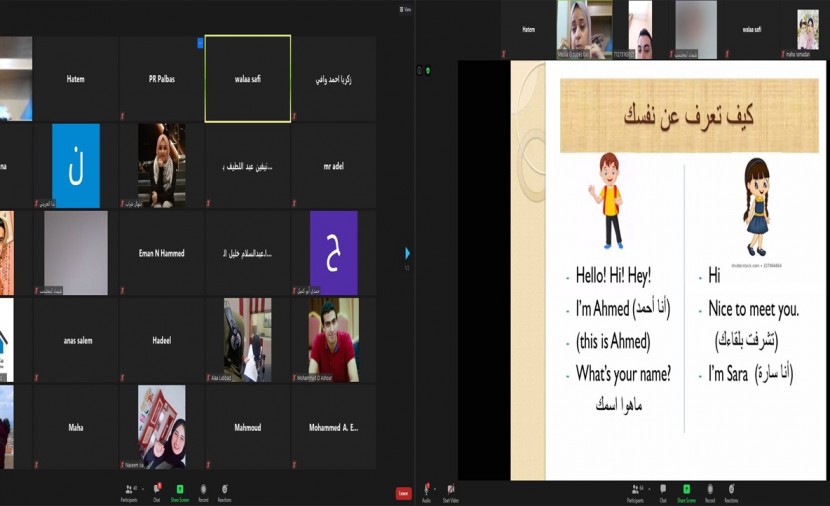Open Chat with unread badge in gallery window
Image resolution: width=830 pixels, height=506 pixels.
click(157, 490)
